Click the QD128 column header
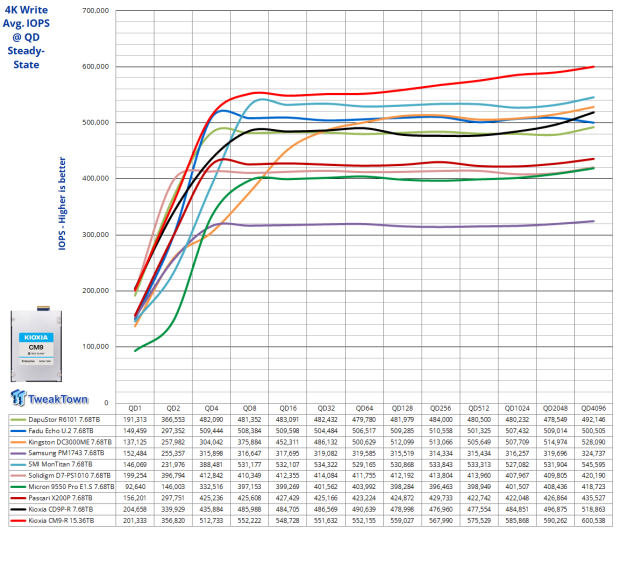This screenshot has width=620, height=568. coord(403,409)
